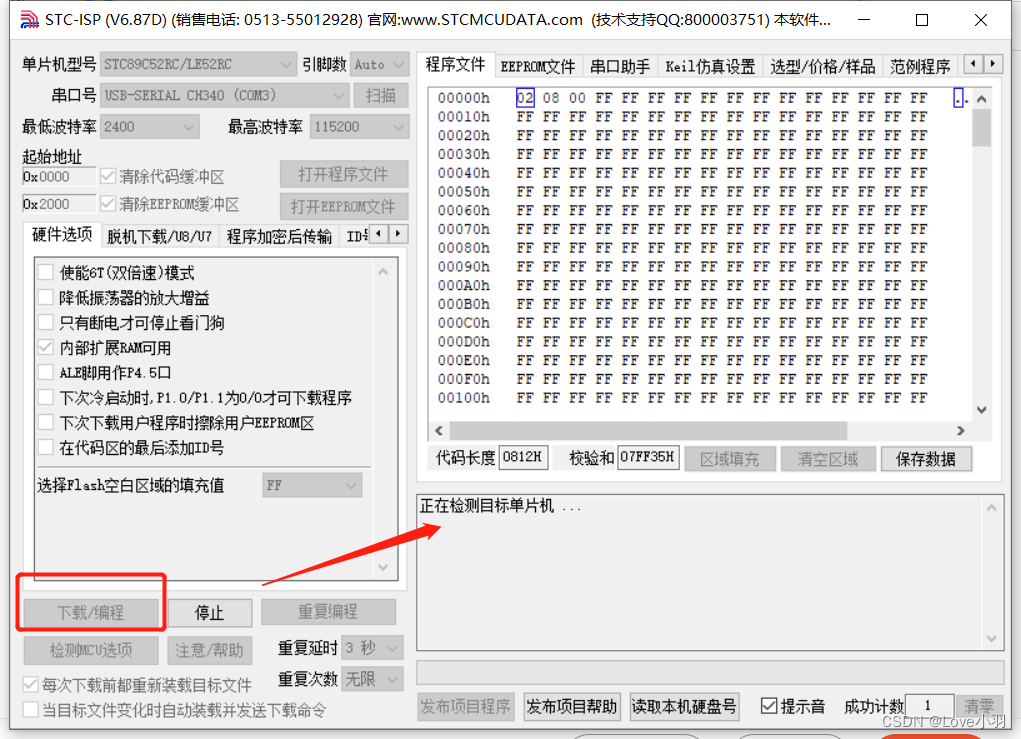Click the download progress bar

click(710, 673)
